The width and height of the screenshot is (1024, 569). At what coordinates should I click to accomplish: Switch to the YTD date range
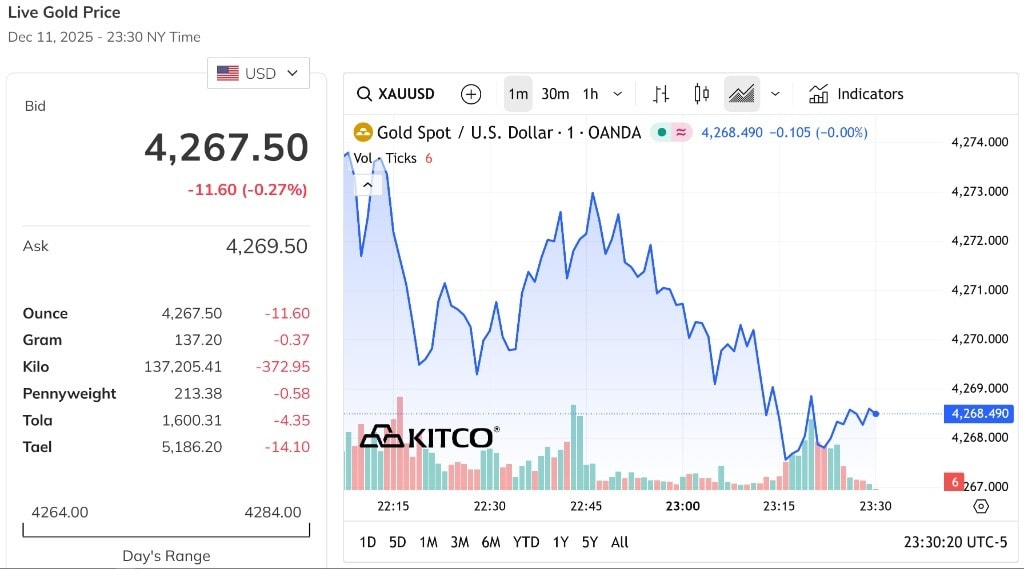(526, 542)
